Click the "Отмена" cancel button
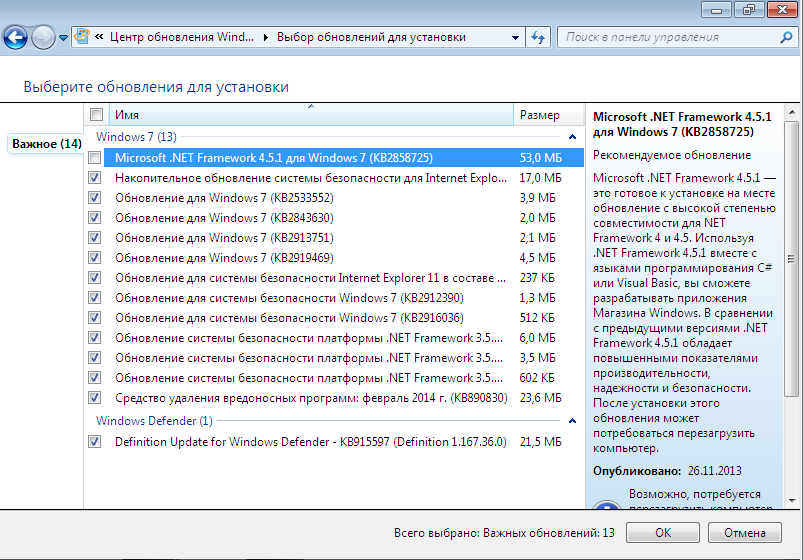 click(x=745, y=533)
